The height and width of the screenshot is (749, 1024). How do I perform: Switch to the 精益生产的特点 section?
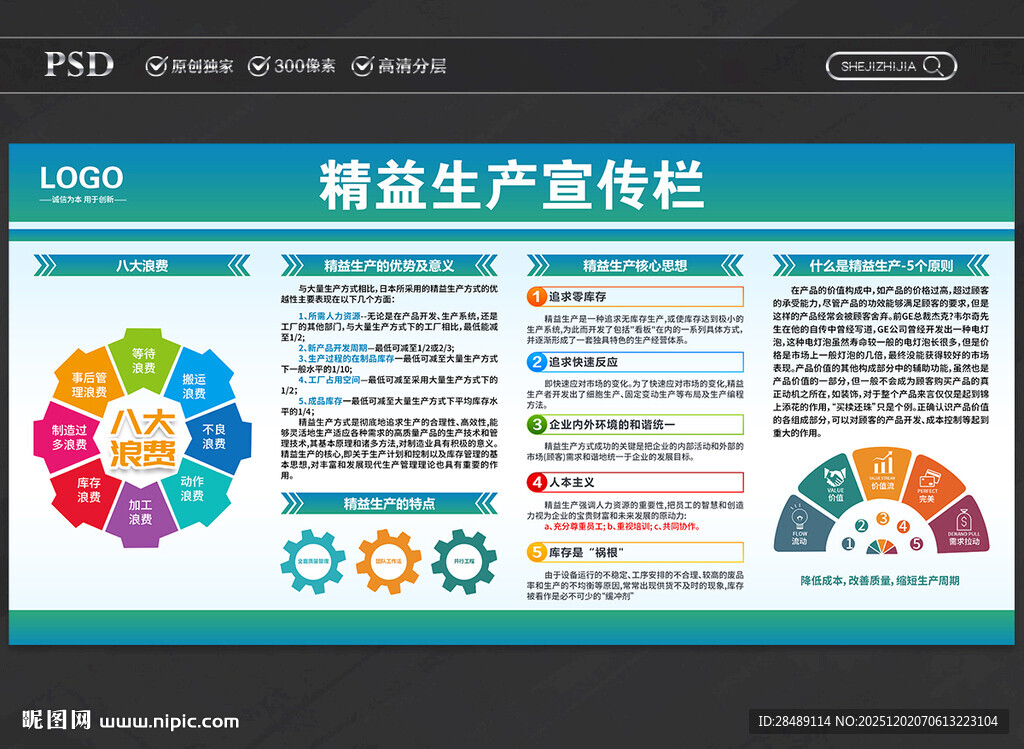(389, 503)
